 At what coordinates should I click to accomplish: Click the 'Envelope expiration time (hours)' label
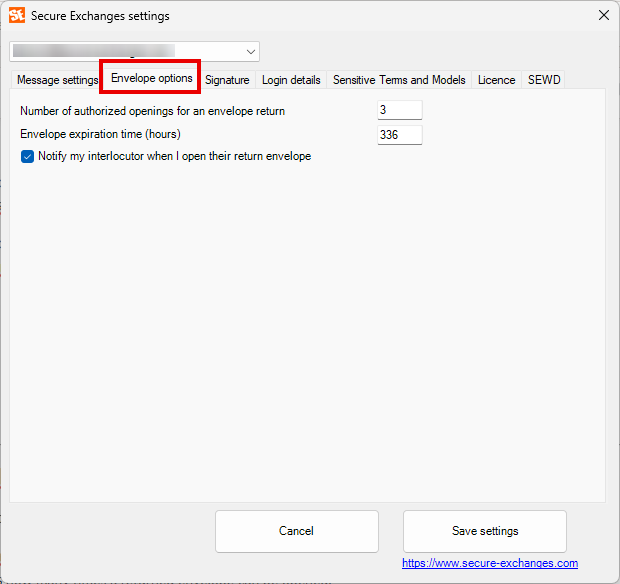tap(100, 134)
